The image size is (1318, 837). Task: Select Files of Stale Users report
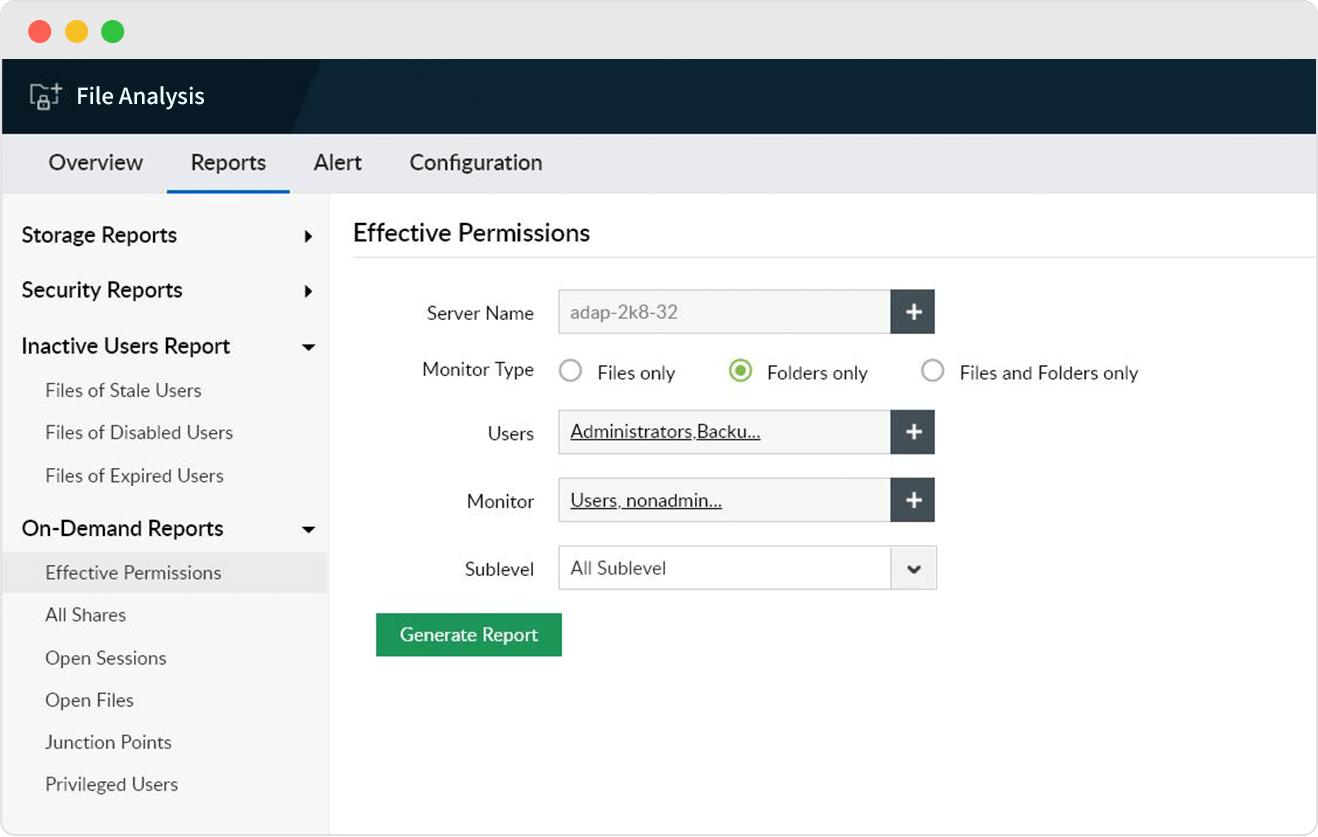[123, 390]
